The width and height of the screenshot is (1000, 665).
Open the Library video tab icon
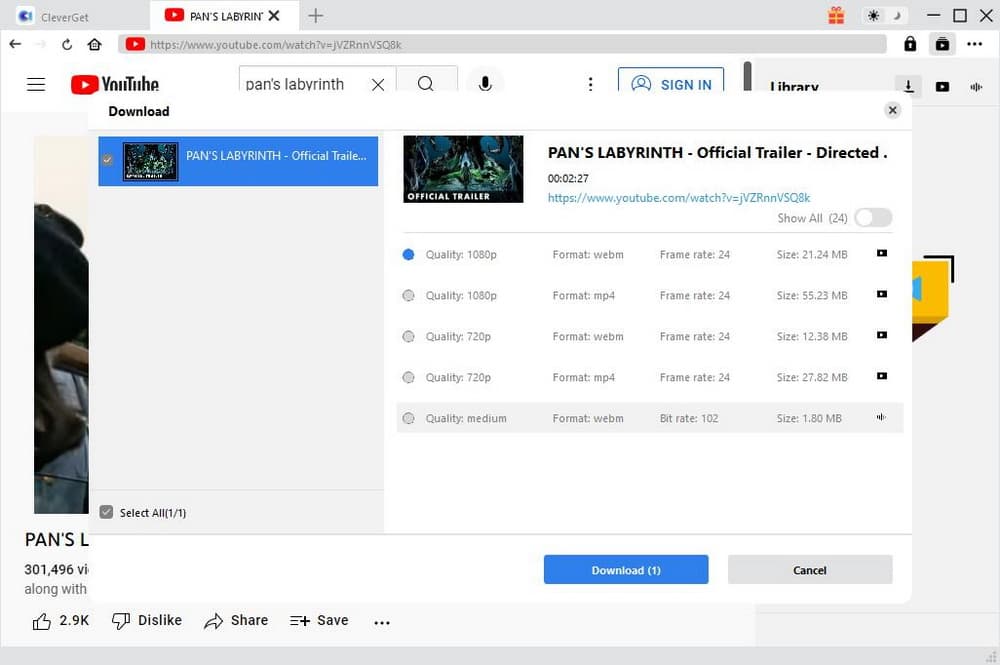pos(942,87)
